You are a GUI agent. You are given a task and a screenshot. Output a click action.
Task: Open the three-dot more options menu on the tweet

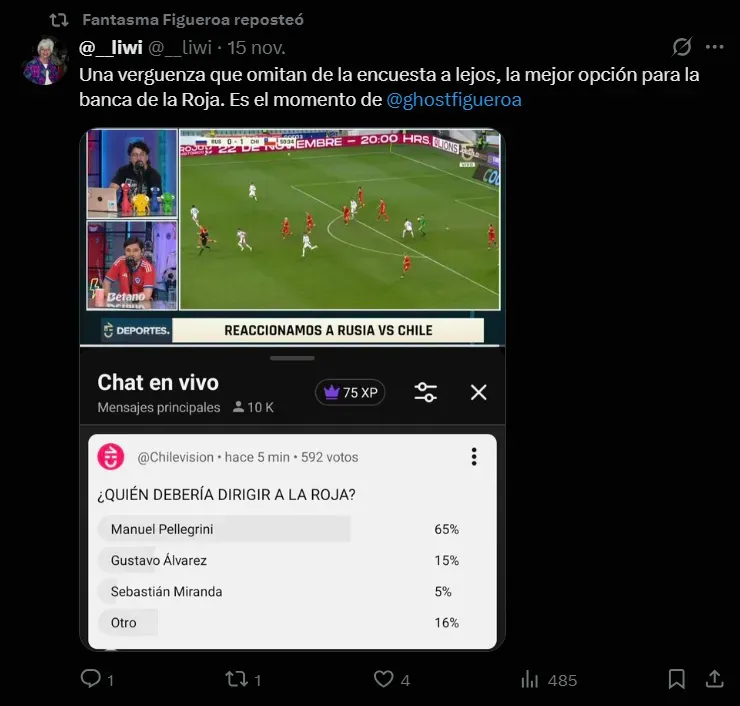coord(715,47)
